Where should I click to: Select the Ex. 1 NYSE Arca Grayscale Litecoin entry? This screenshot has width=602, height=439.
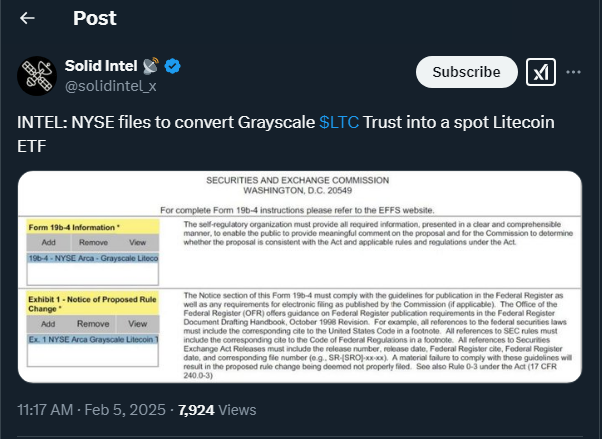point(93,340)
